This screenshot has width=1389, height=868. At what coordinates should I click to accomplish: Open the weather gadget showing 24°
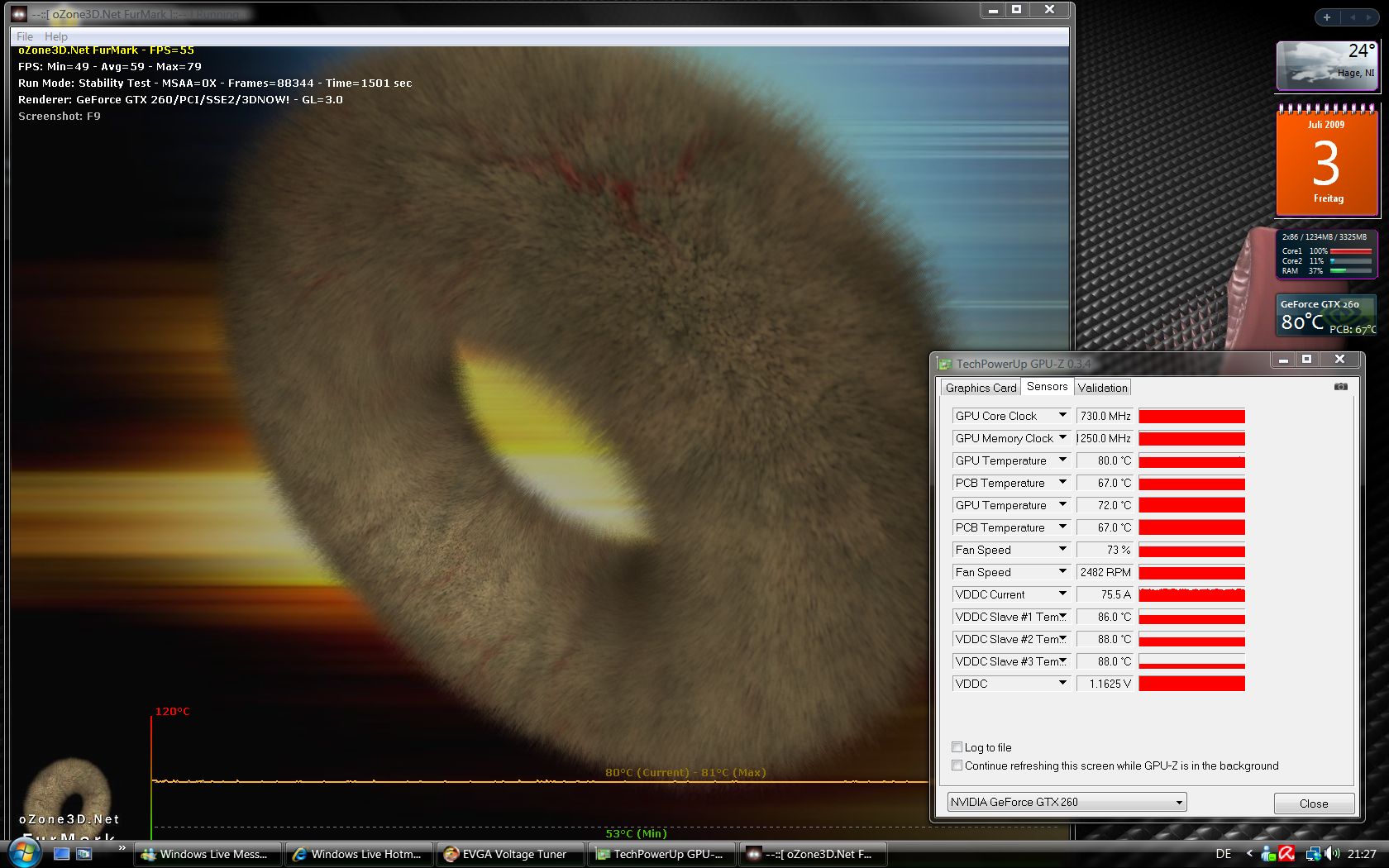click(1327, 64)
